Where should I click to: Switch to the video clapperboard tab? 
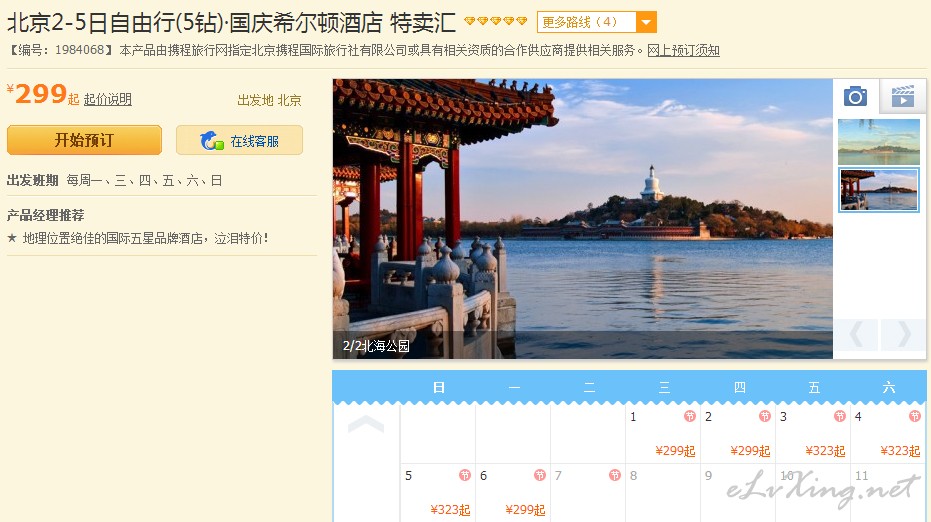pos(902,96)
